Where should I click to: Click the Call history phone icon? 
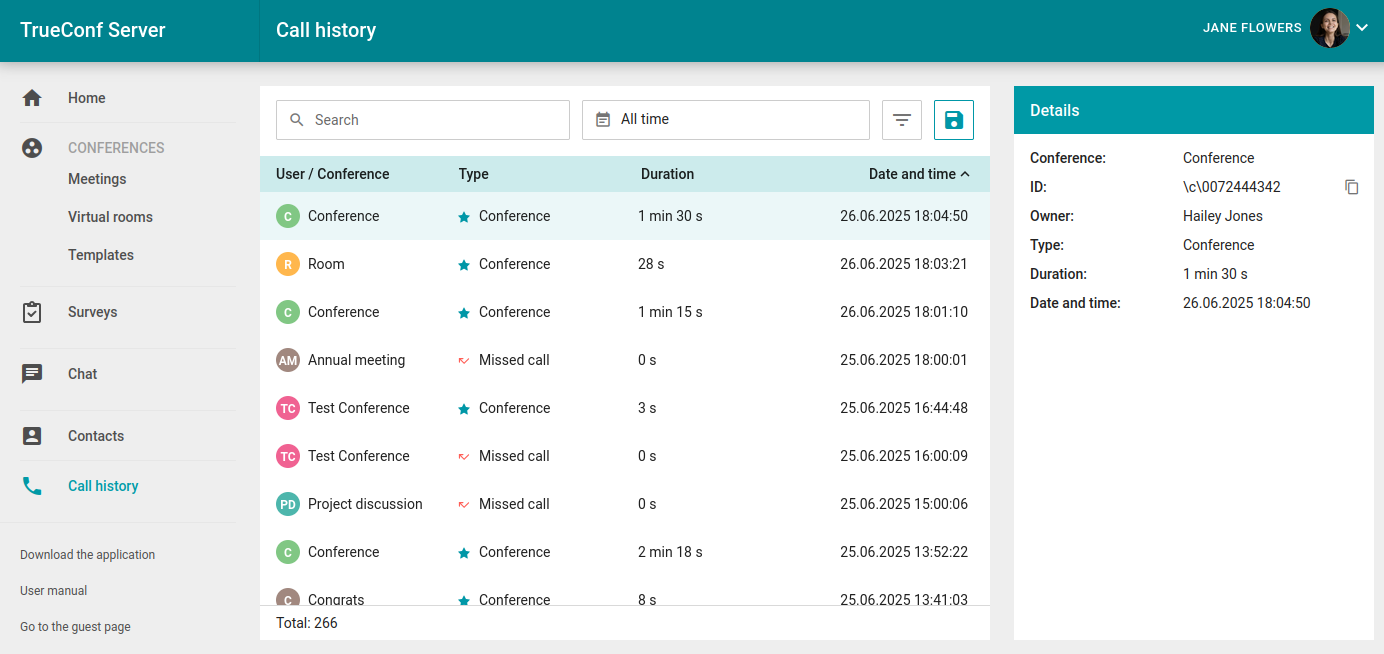tap(32, 486)
